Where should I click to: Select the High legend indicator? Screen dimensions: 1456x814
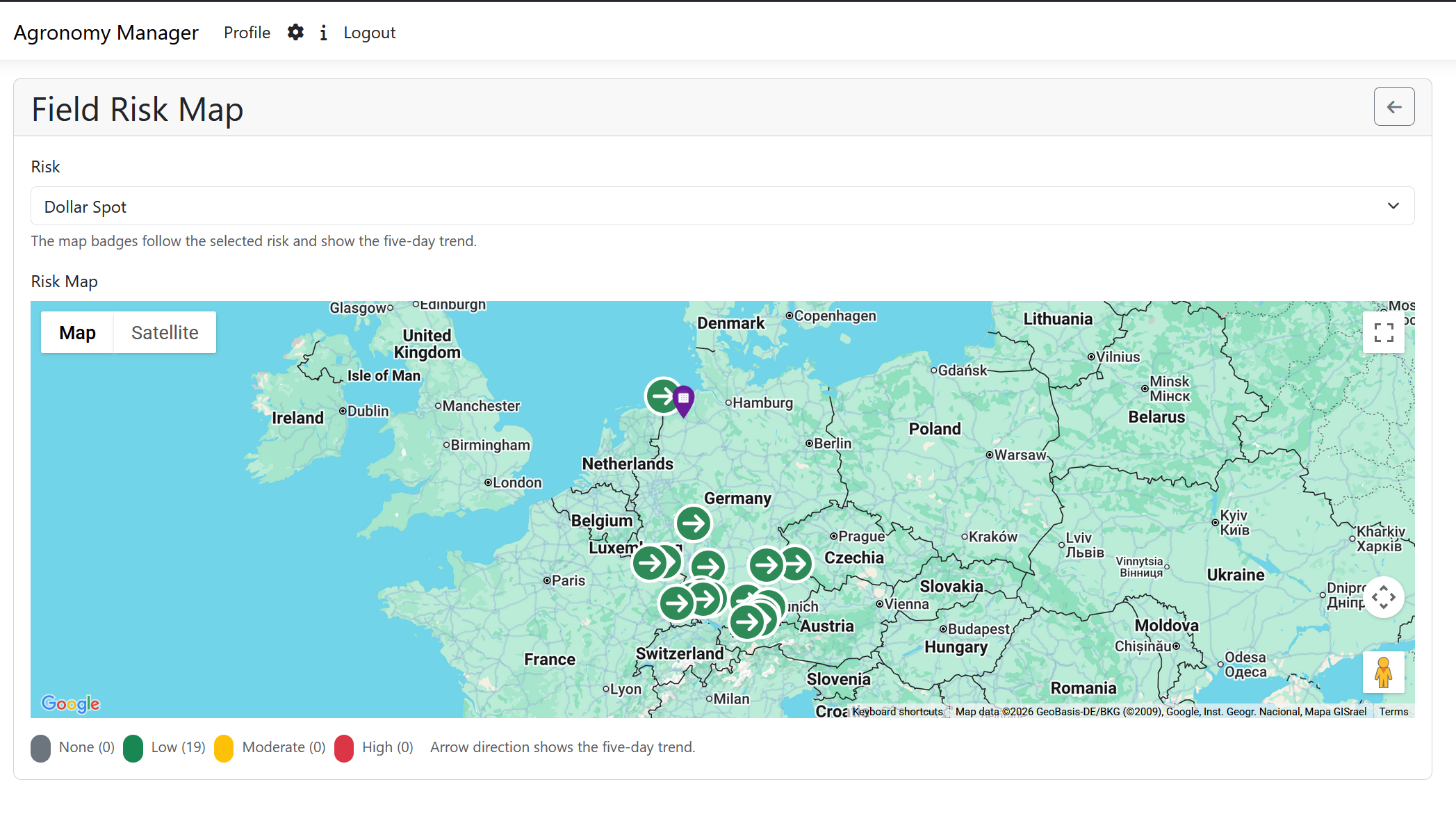(x=345, y=747)
